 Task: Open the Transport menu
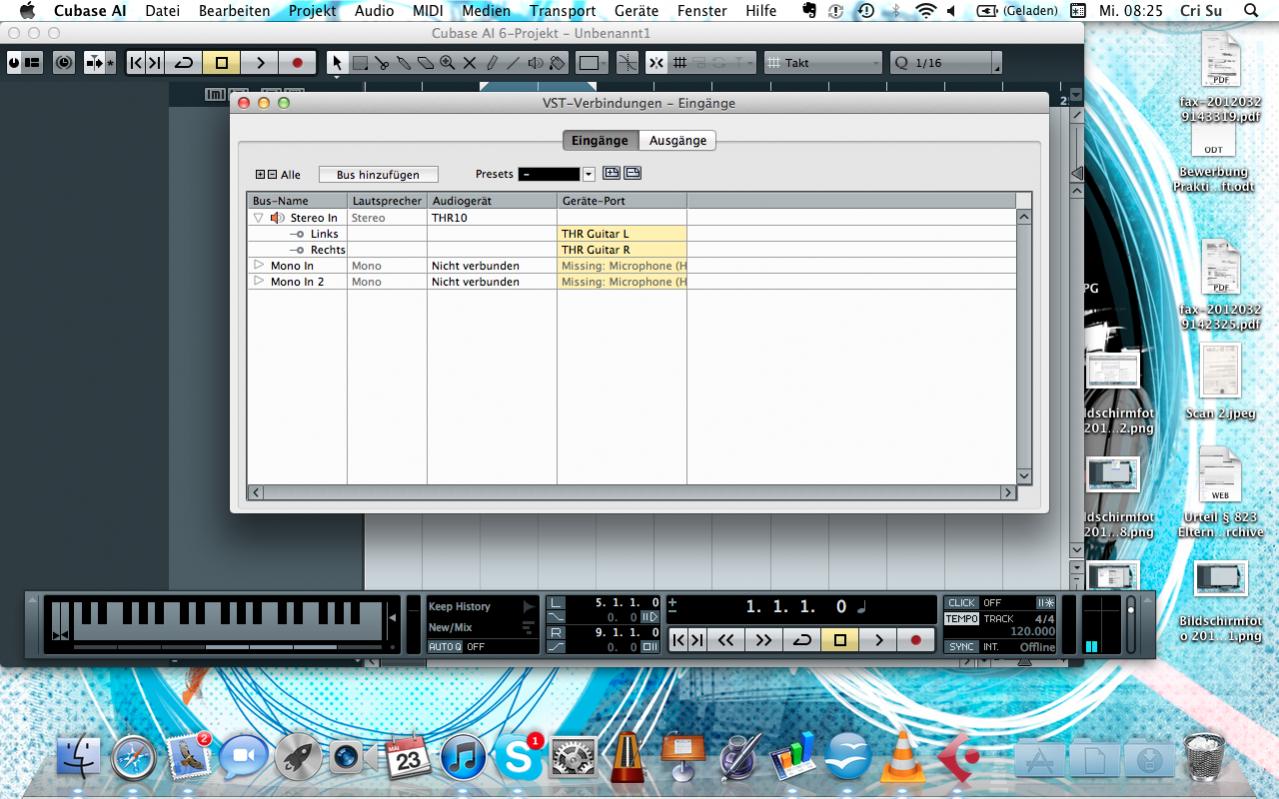[x=562, y=11]
